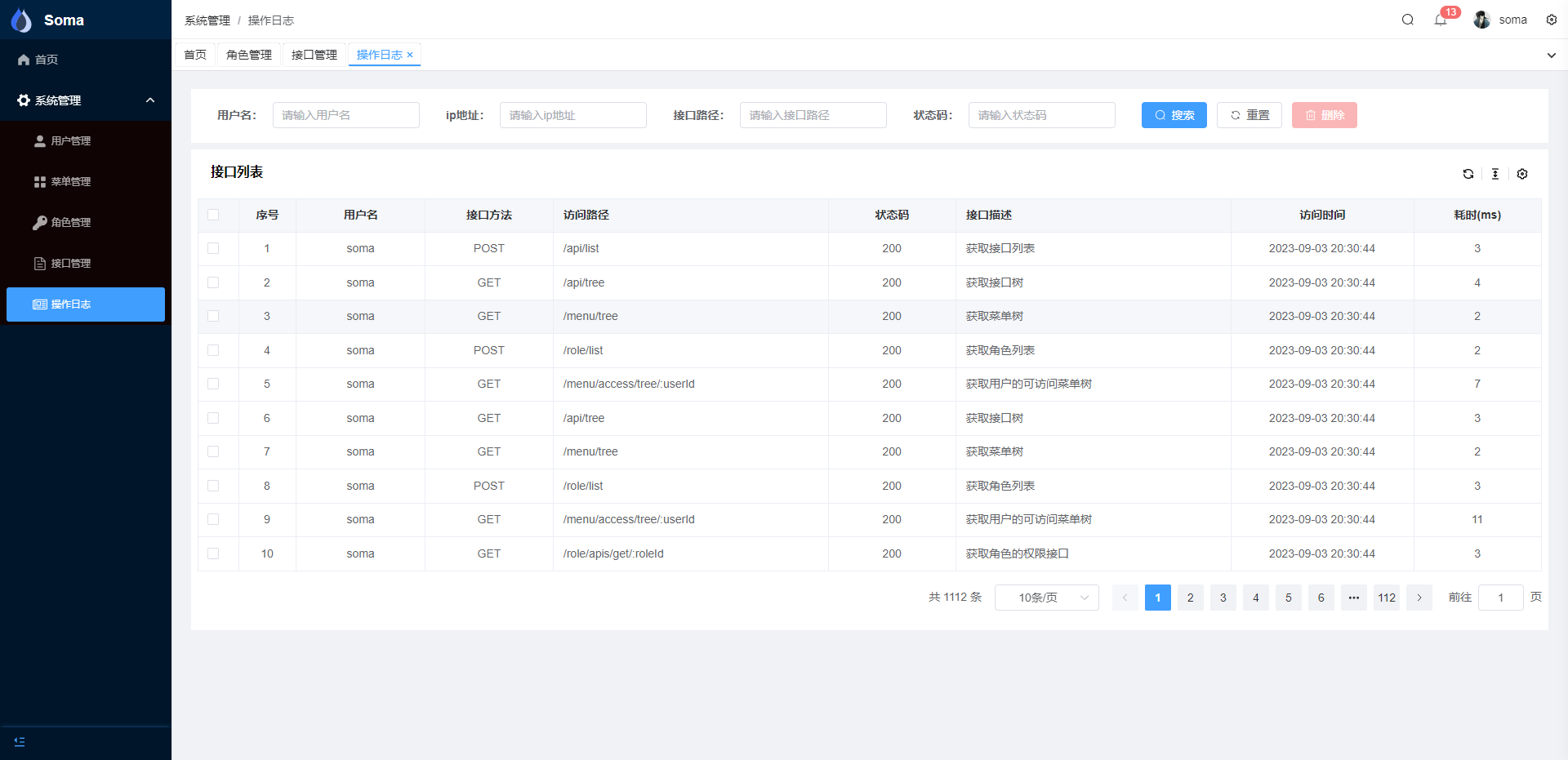Viewport: 1568px width, 760px height.
Task: Open 用户管理 in the sidebar
Action: [70, 140]
